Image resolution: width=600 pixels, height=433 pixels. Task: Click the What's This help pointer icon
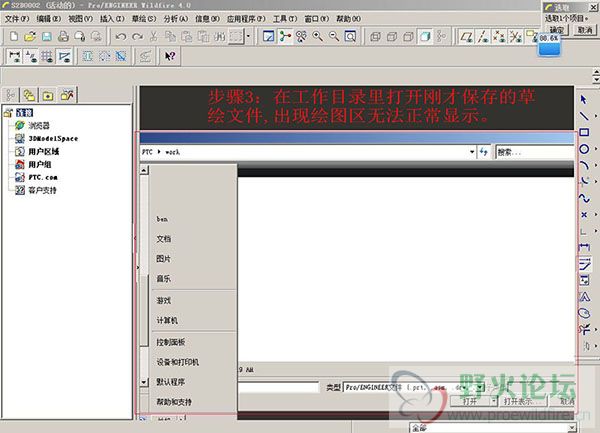pos(170,56)
